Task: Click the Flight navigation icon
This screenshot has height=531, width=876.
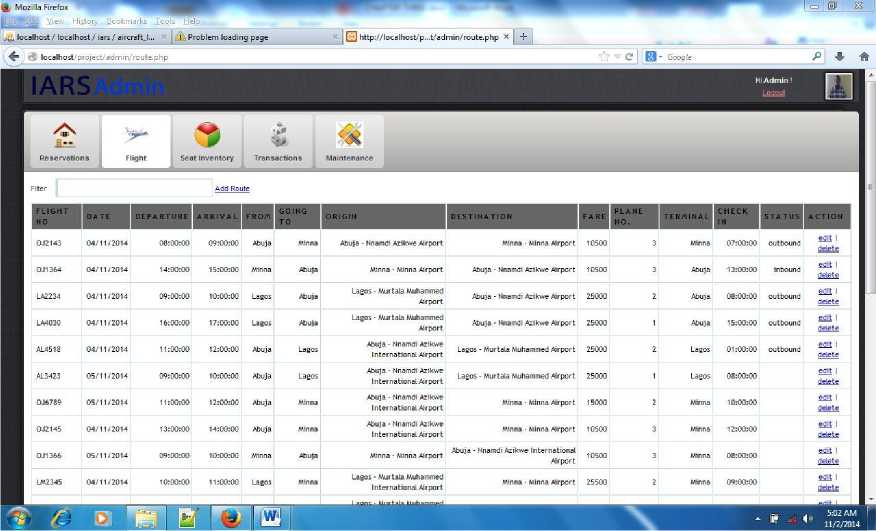Action: point(136,135)
